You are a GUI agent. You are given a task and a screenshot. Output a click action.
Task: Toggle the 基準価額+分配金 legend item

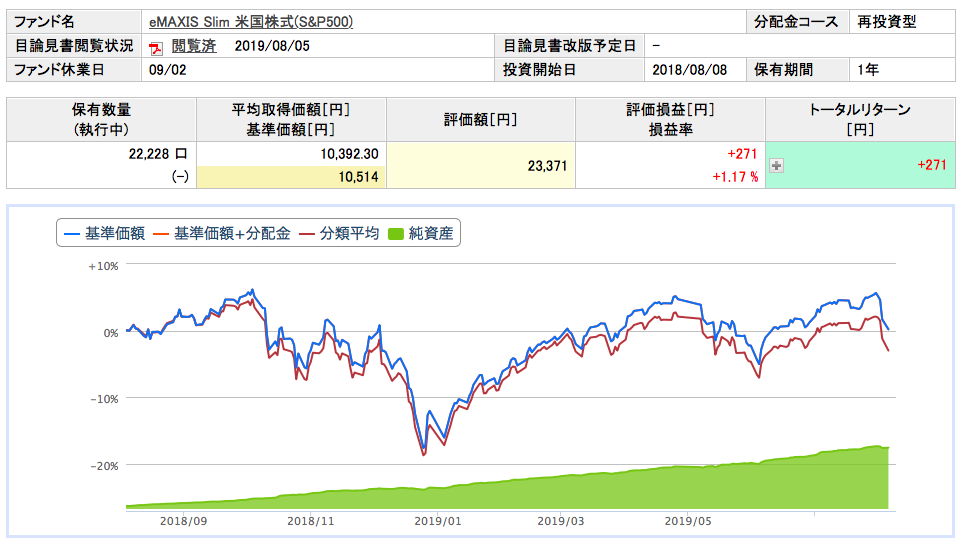click(x=221, y=234)
